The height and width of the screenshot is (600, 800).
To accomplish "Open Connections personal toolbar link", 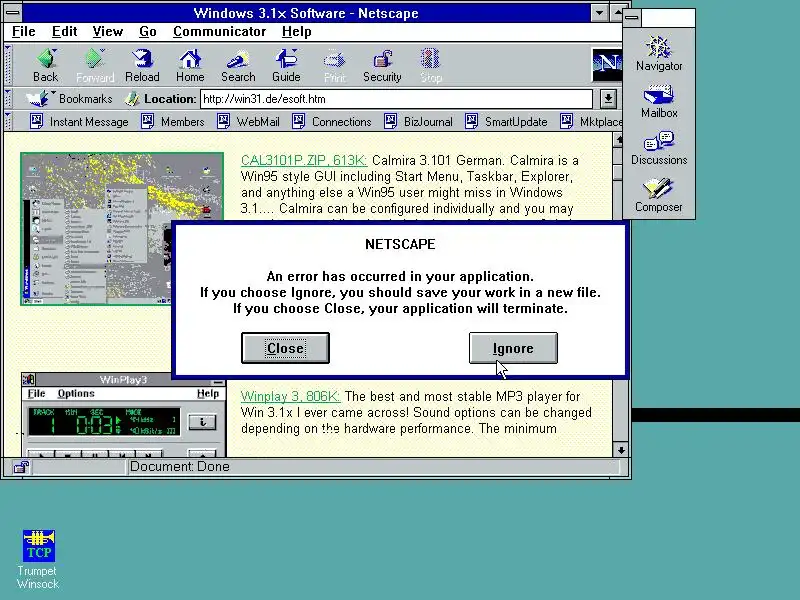I will click(x=332, y=121).
